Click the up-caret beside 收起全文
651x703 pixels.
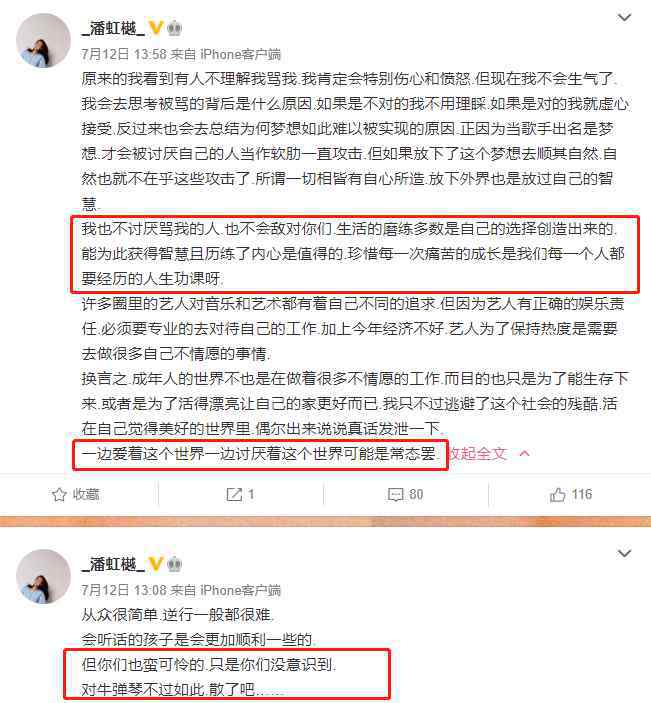coord(524,453)
